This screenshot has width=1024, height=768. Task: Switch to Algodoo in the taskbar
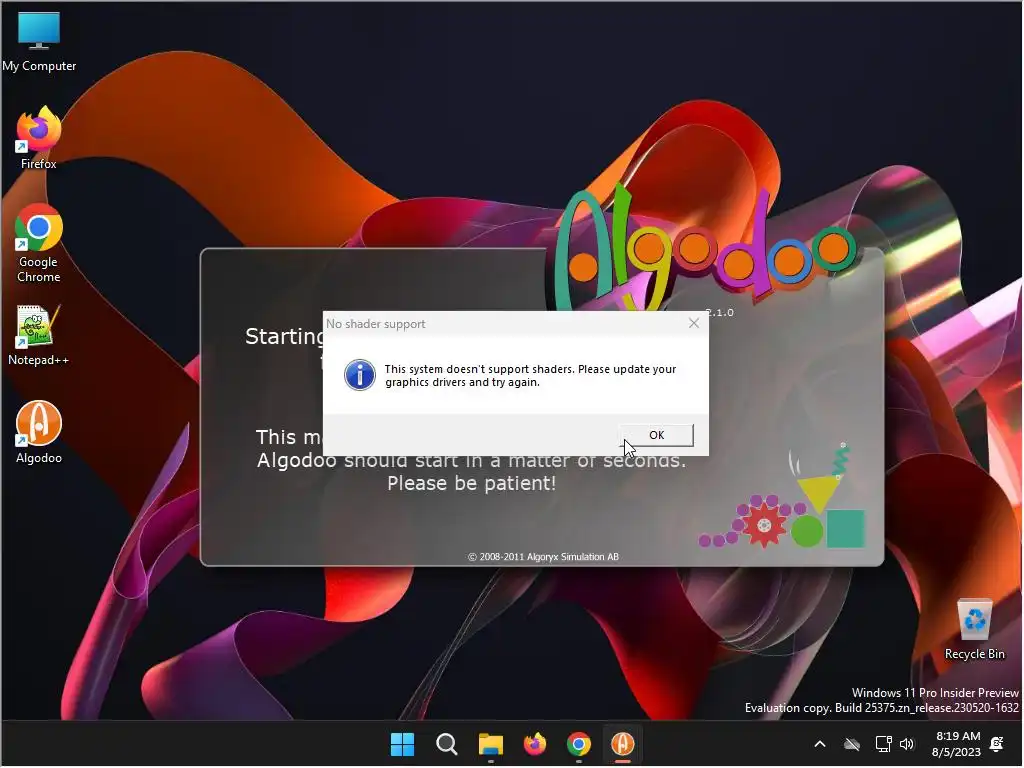(622, 744)
